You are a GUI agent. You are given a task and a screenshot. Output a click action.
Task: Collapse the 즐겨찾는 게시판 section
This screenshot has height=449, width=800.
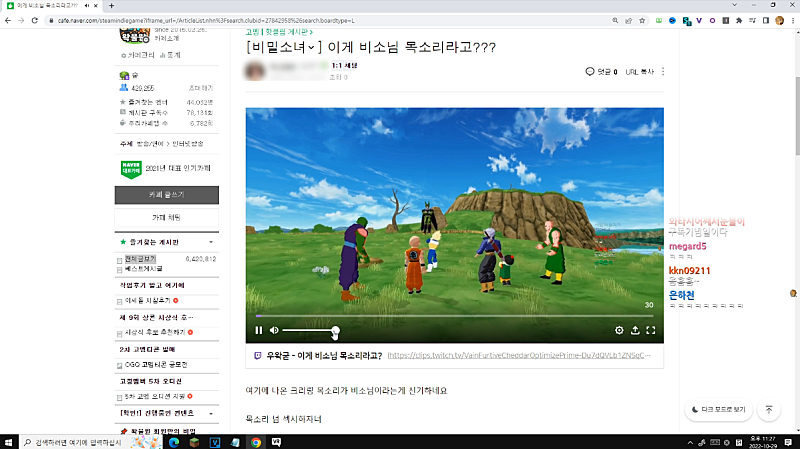point(210,243)
